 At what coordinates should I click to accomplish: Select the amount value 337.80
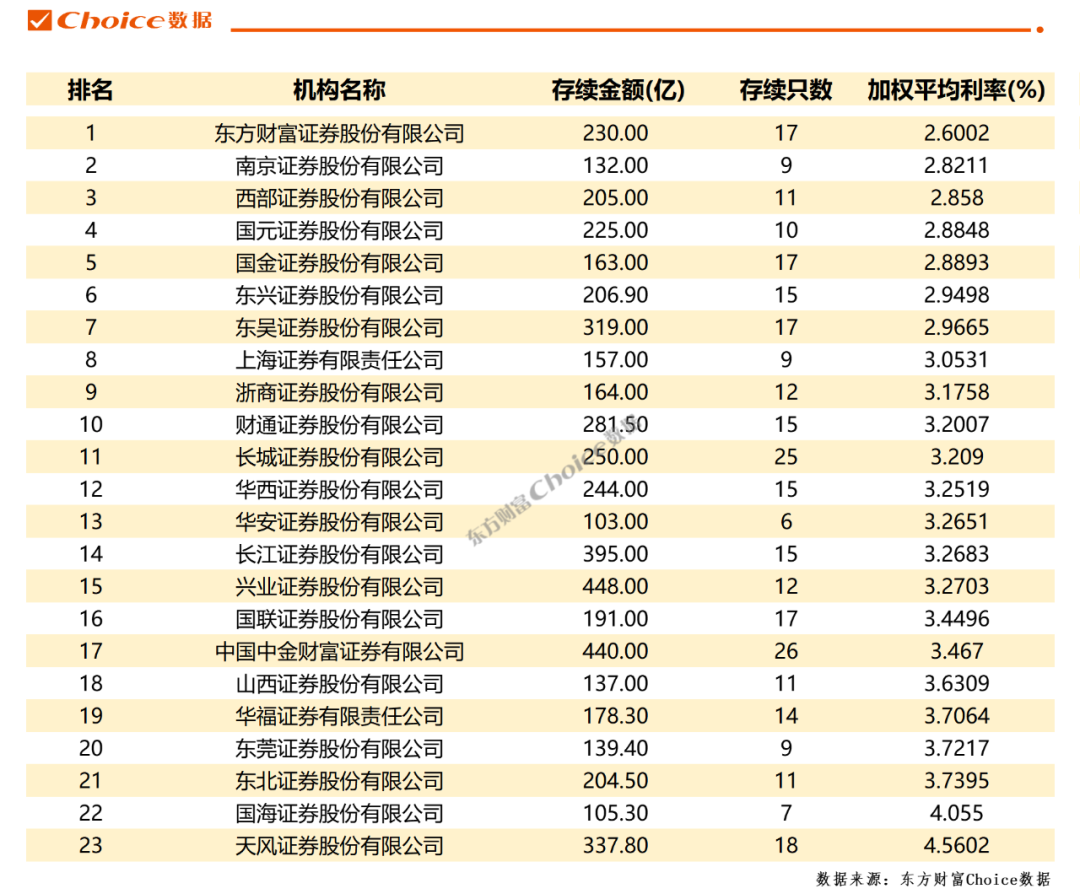tap(615, 845)
